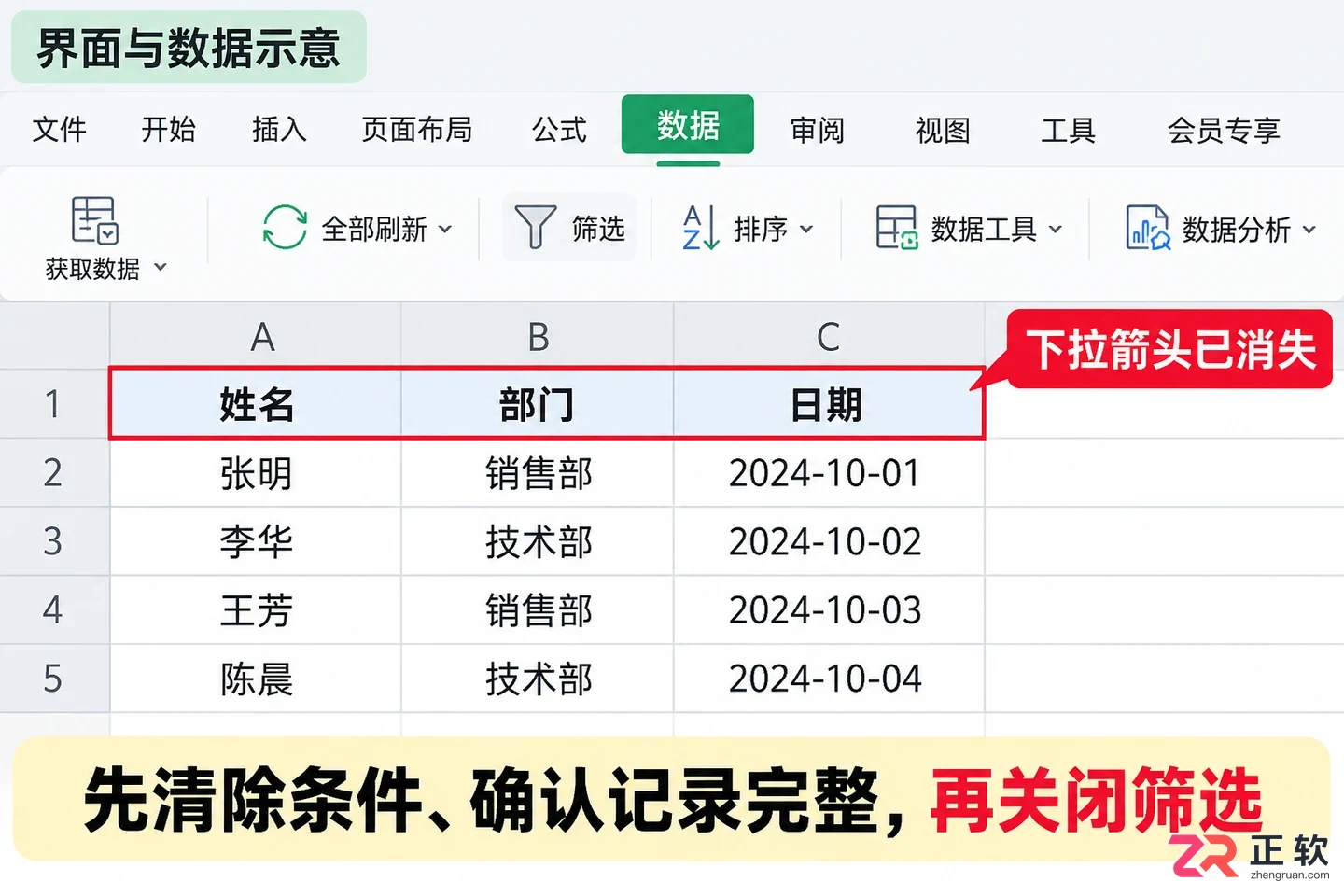Click the date cell 2024-10-03
Viewport: 1344px width, 896px height.
point(829,610)
